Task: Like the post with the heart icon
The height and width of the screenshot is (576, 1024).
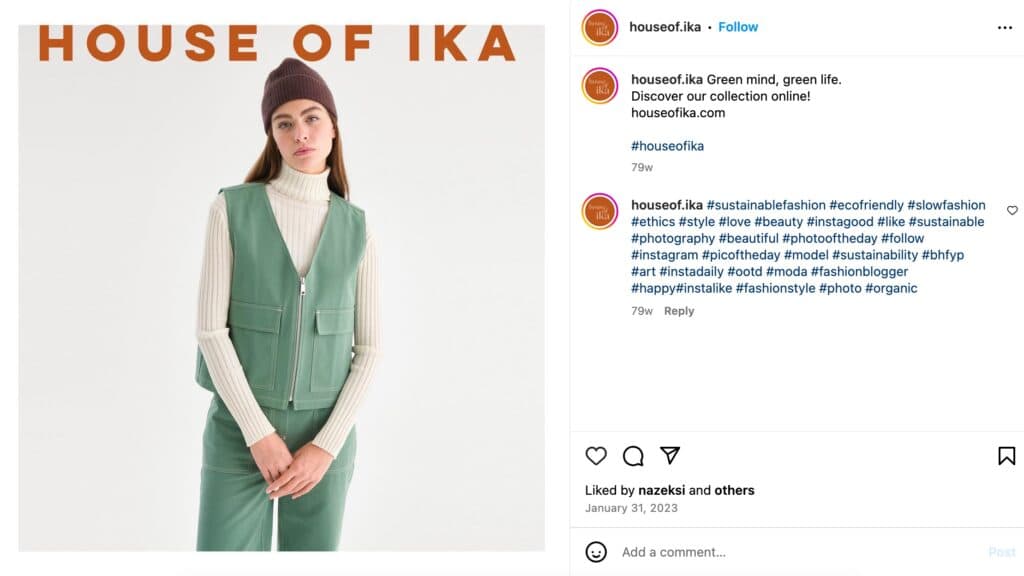Action: coord(596,456)
